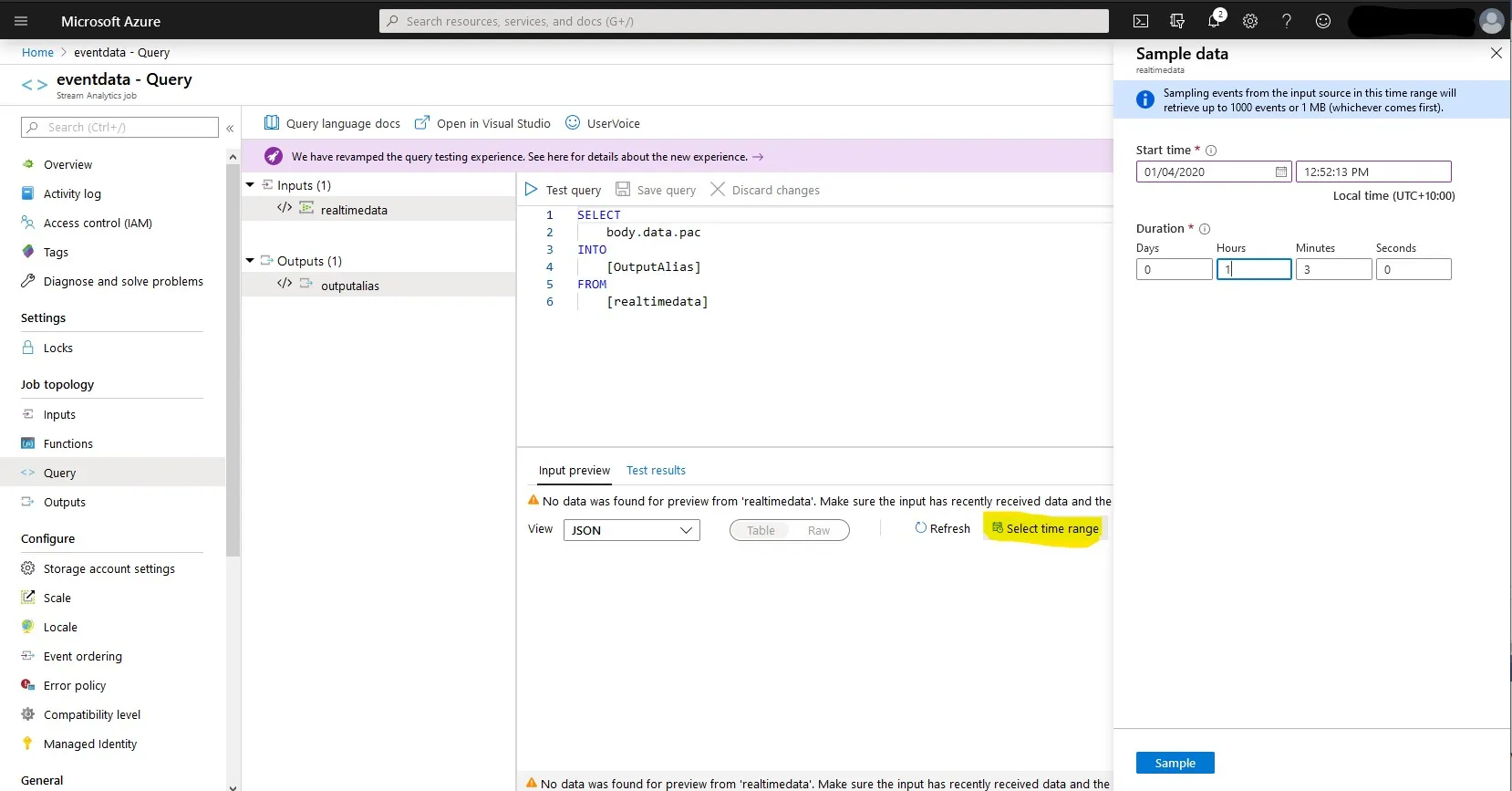The width and height of the screenshot is (1512, 791).
Task: Click the Discard changes X icon
Action: pyautogui.click(x=718, y=190)
